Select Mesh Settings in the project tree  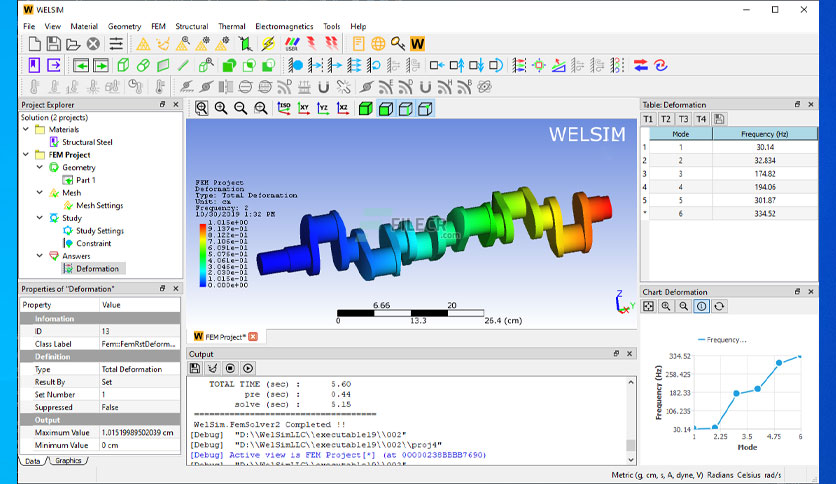(99, 205)
